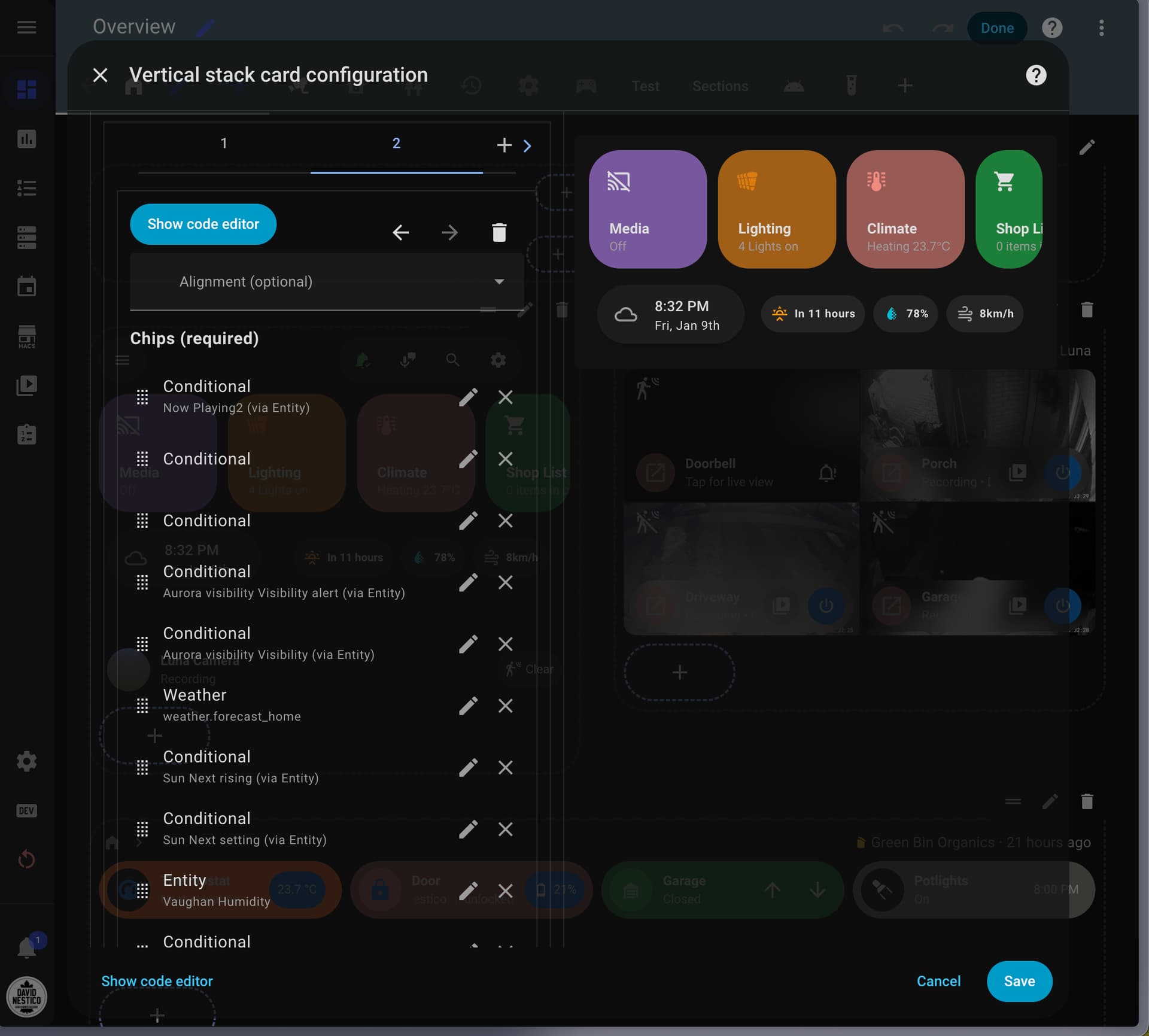Close the card configuration dialog

click(101, 75)
